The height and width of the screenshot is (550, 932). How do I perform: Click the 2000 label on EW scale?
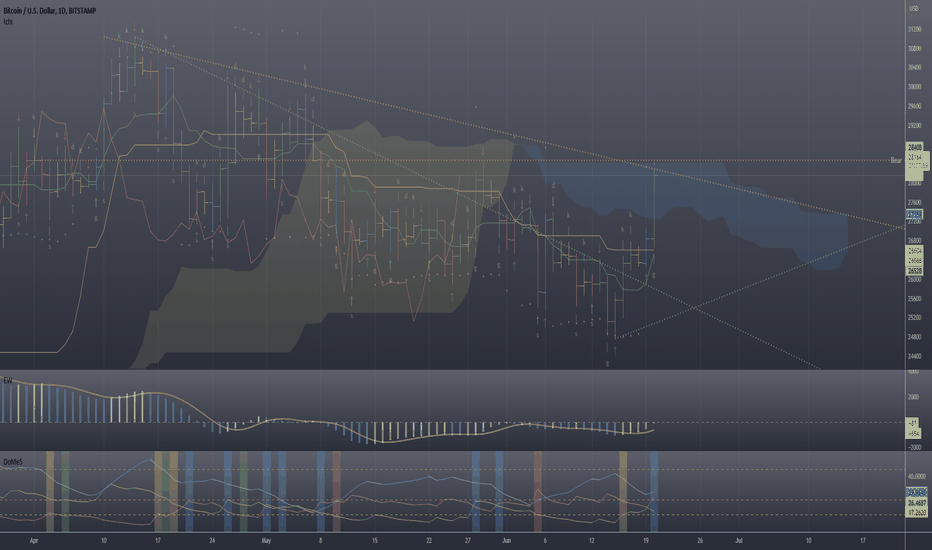tap(914, 397)
